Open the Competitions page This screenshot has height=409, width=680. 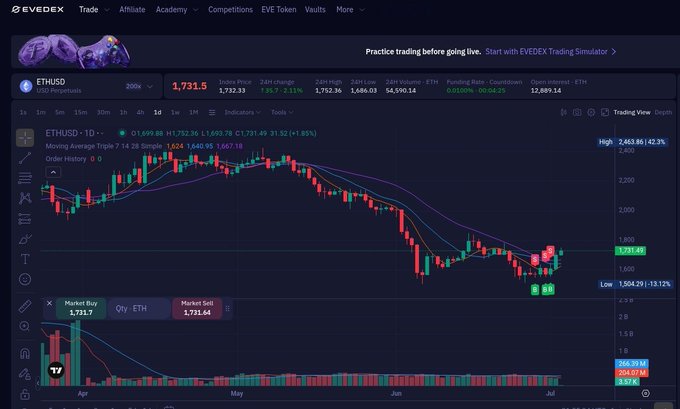[230, 10]
